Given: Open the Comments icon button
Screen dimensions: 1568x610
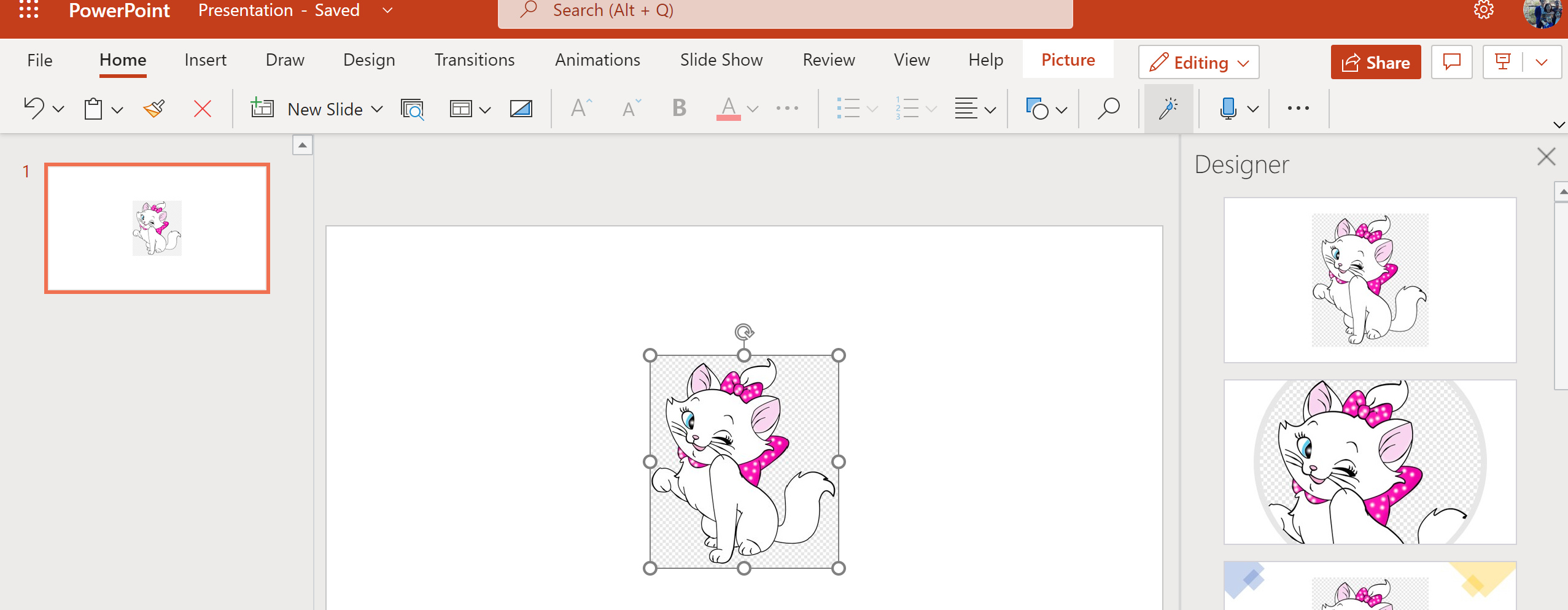Looking at the screenshot, I should pyautogui.click(x=1451, y=62).
